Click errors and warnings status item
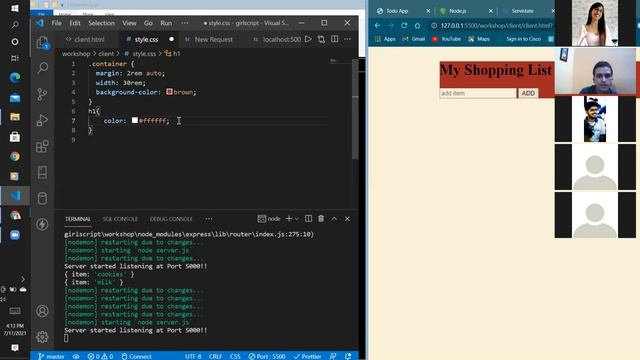 [100, 356]
